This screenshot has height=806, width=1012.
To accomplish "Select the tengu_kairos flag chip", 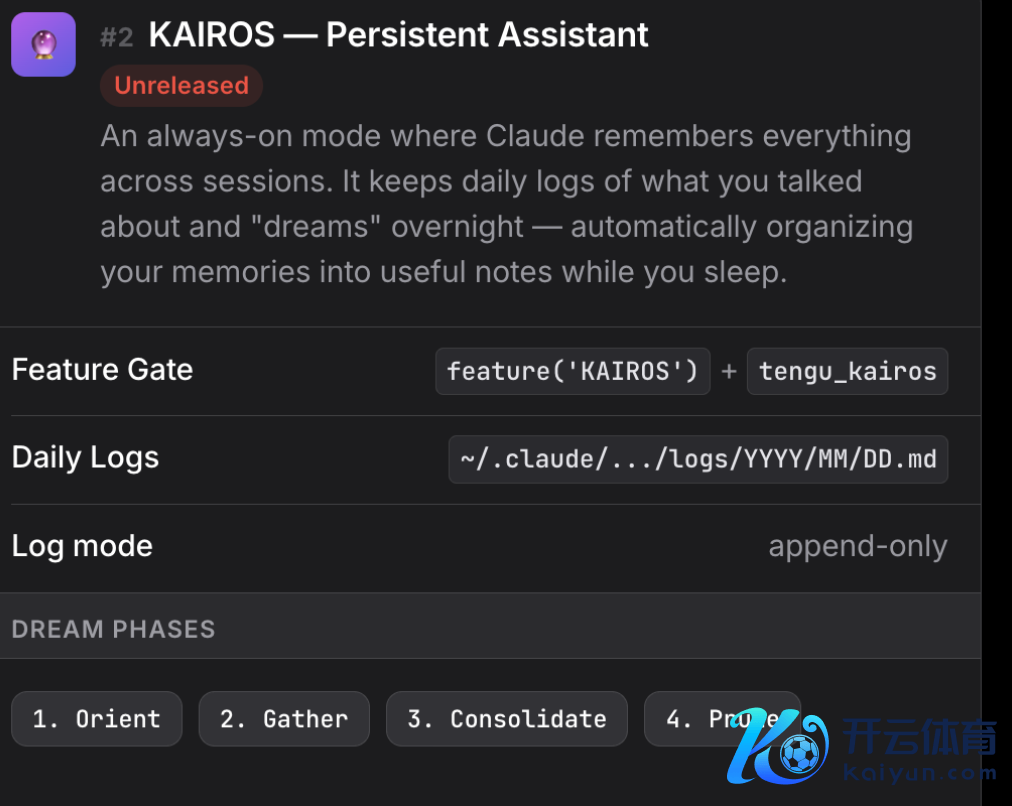I will tap(847, 371).
